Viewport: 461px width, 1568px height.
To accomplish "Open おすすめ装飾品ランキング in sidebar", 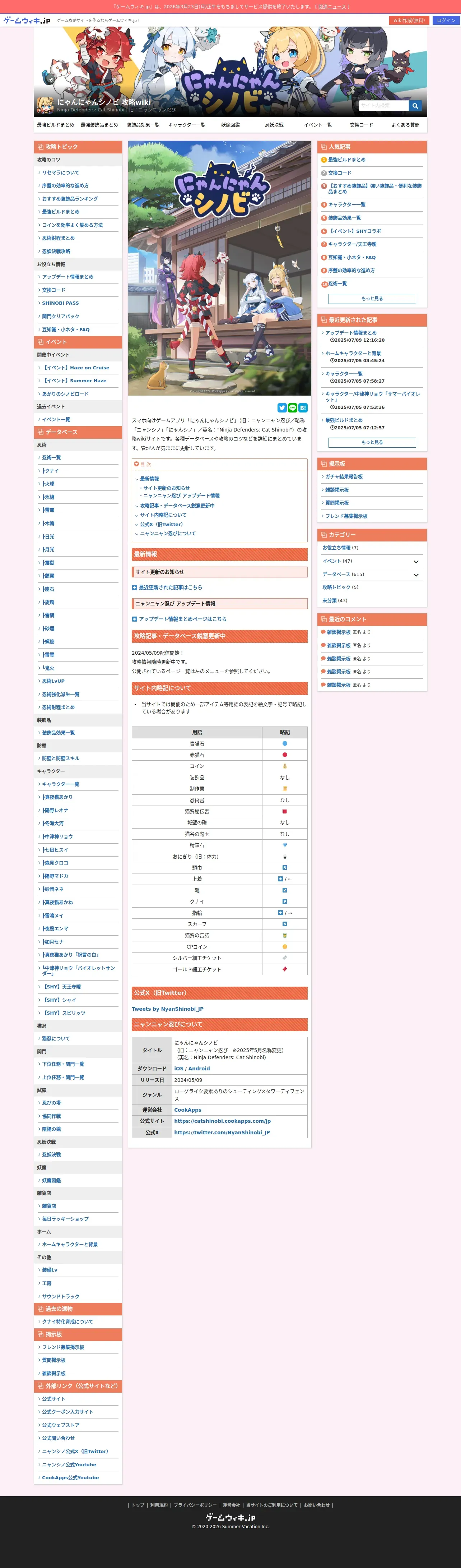I will click(70, 199).
